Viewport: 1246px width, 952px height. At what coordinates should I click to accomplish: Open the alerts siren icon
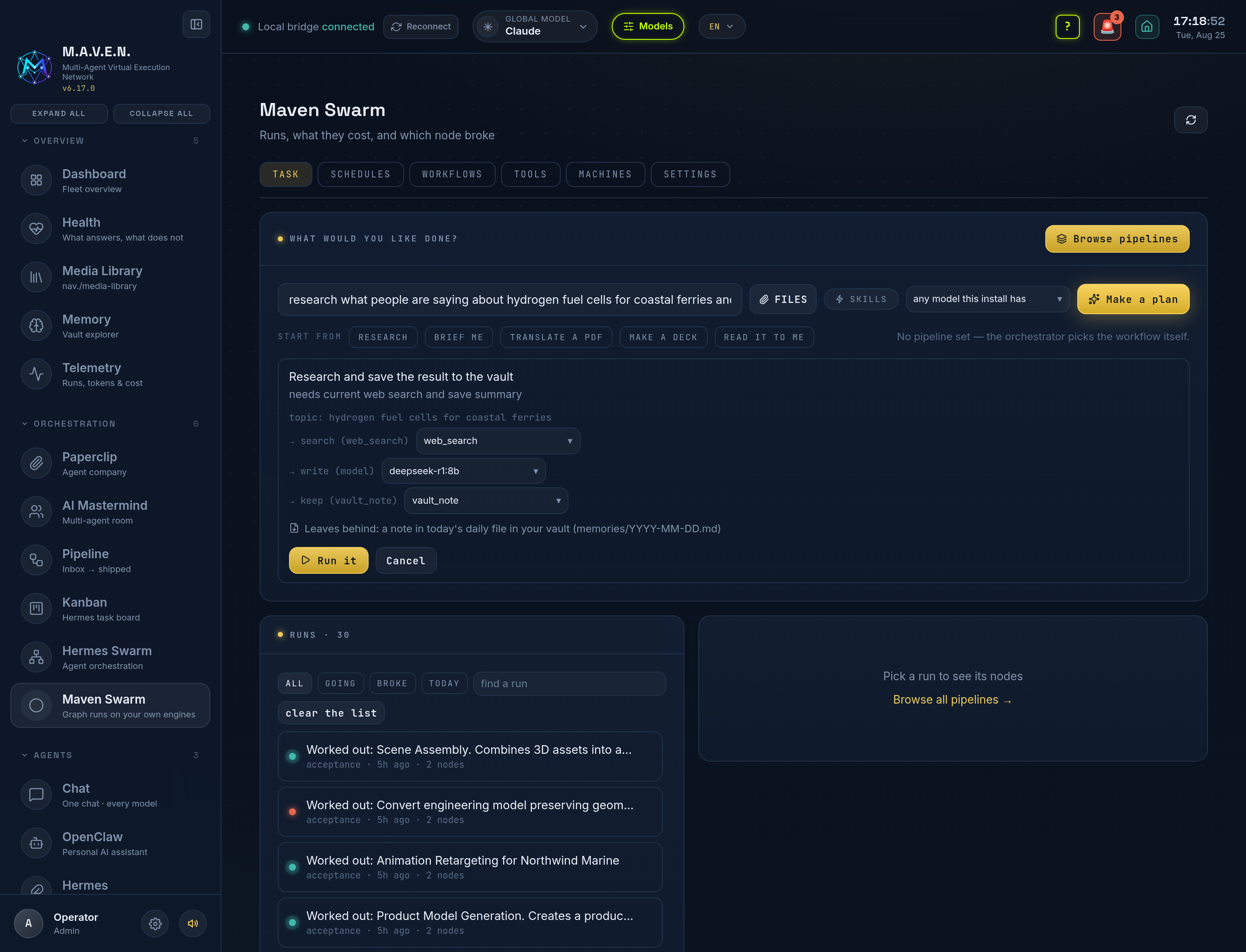click(1107, 27)
